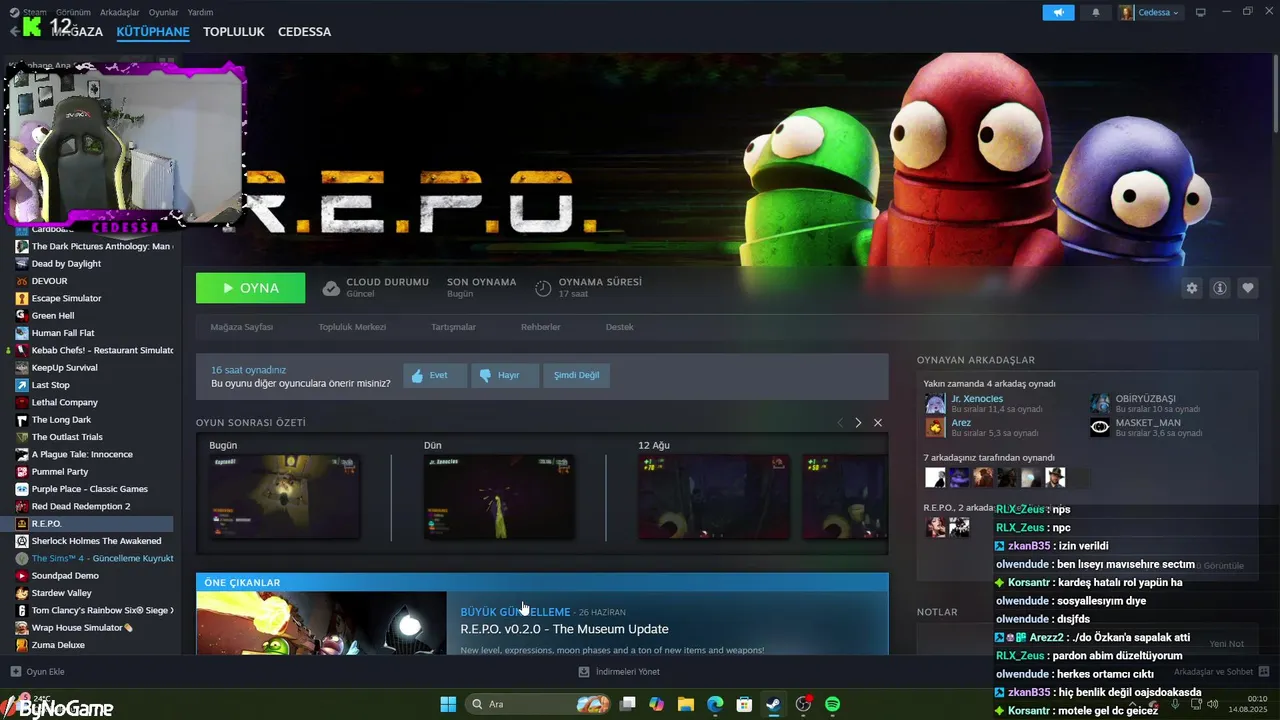Image resolution: width=1280 pixels, height=720 pixels.
Task: Dismiss the Oyun Sonrası Özeti section
Action: (878, 423)
